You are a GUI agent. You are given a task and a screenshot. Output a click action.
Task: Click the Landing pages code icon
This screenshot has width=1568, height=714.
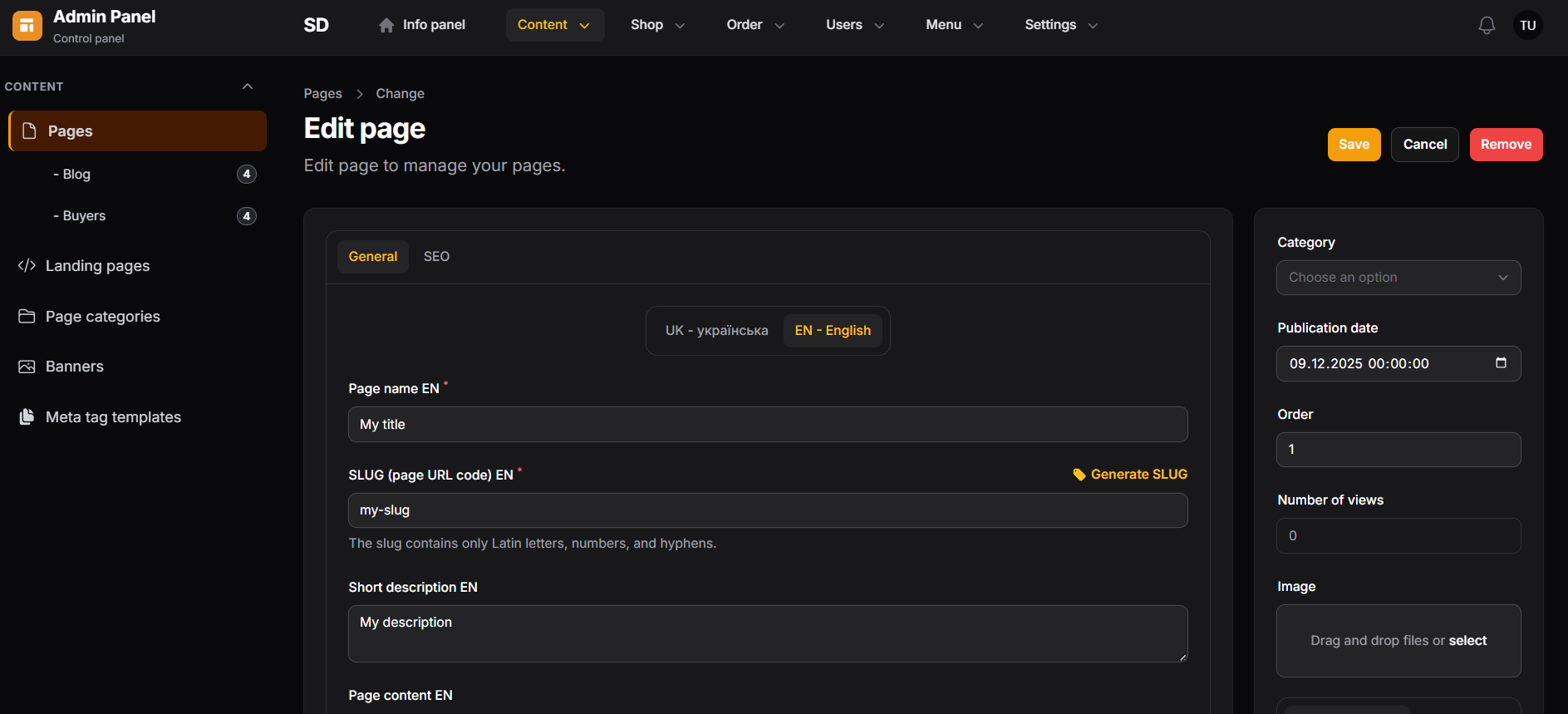point(27,265)
